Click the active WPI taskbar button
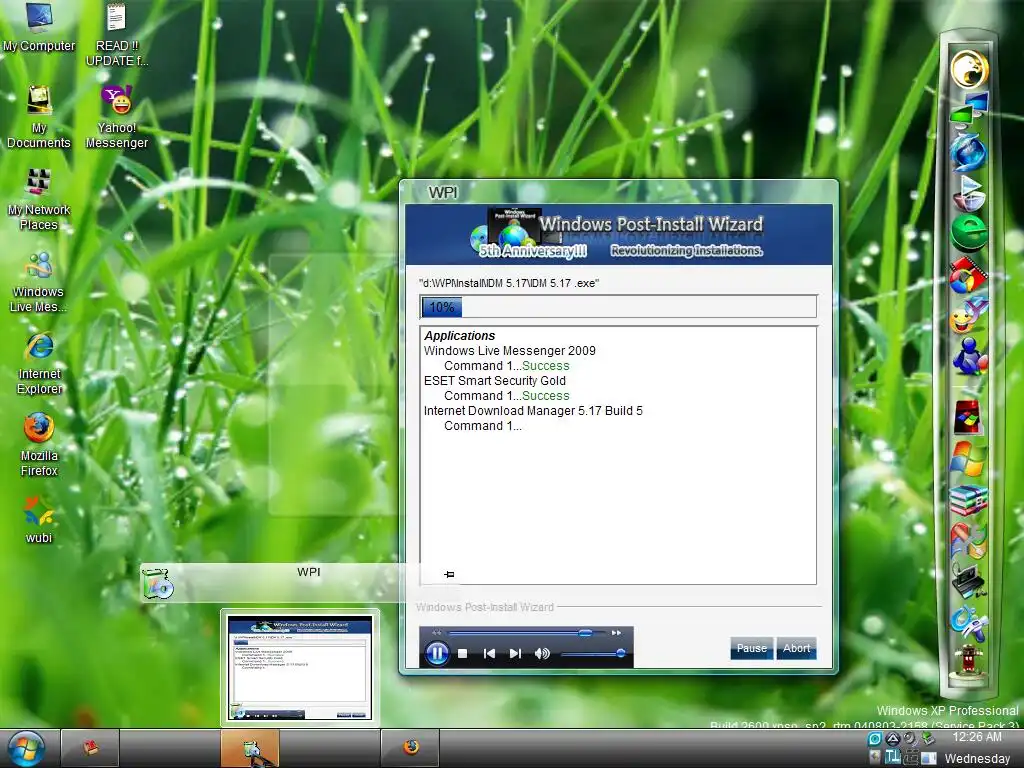 [250, 748]
